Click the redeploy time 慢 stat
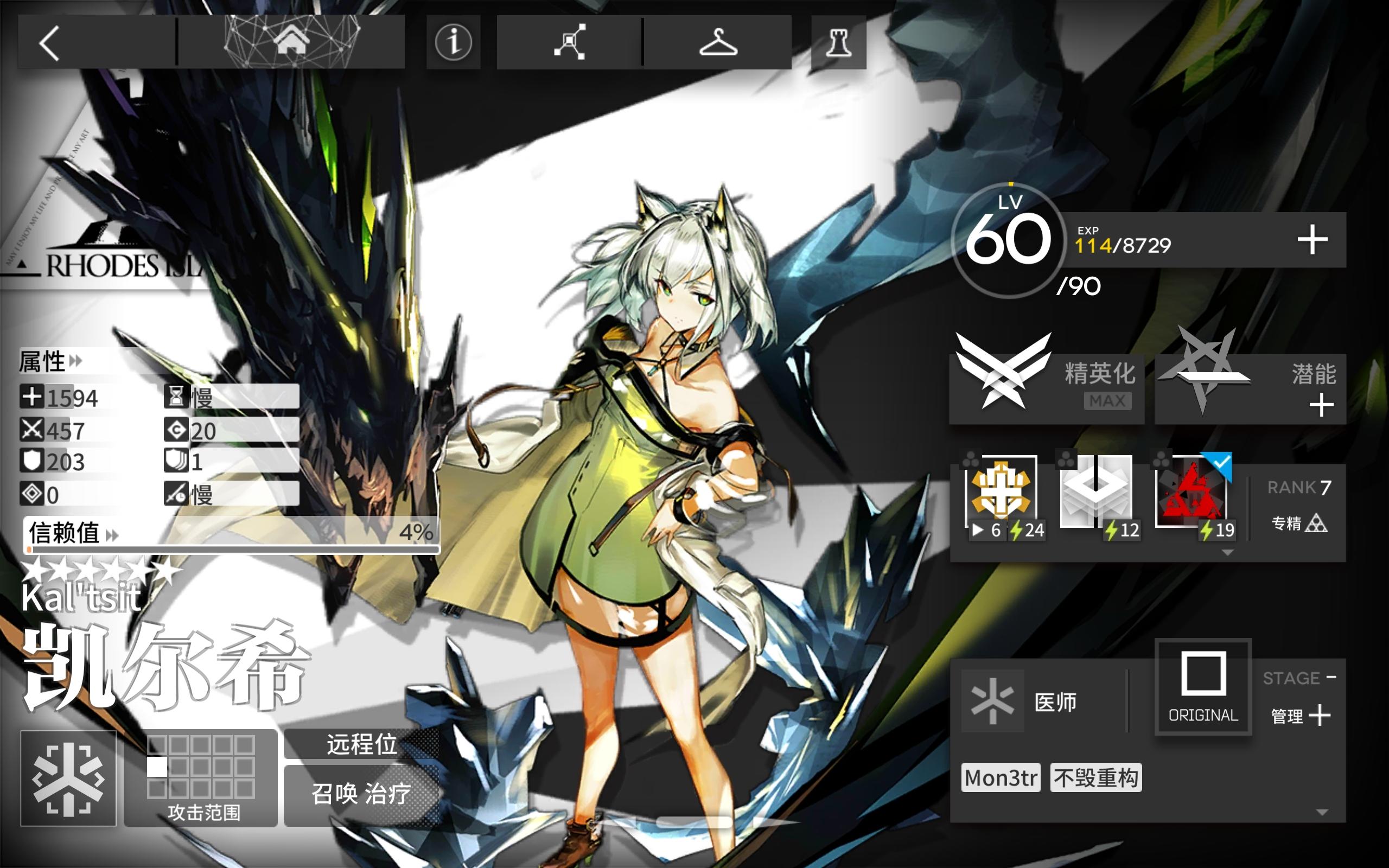The height and width of the screenshot is (868, 1389). tap(231, 397)
